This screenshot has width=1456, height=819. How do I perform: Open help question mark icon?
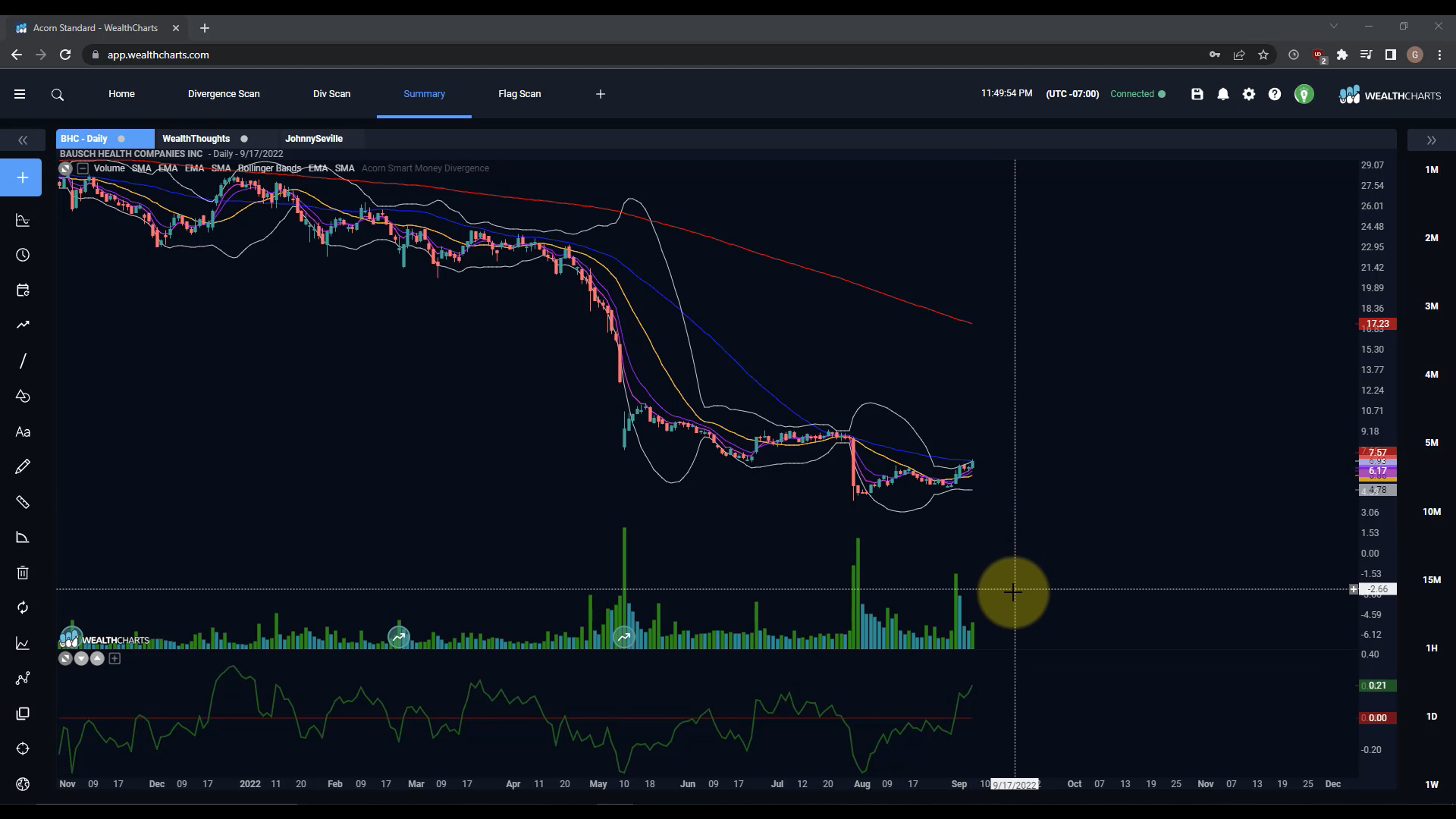pyautogui.click(x=1275, y=94)
